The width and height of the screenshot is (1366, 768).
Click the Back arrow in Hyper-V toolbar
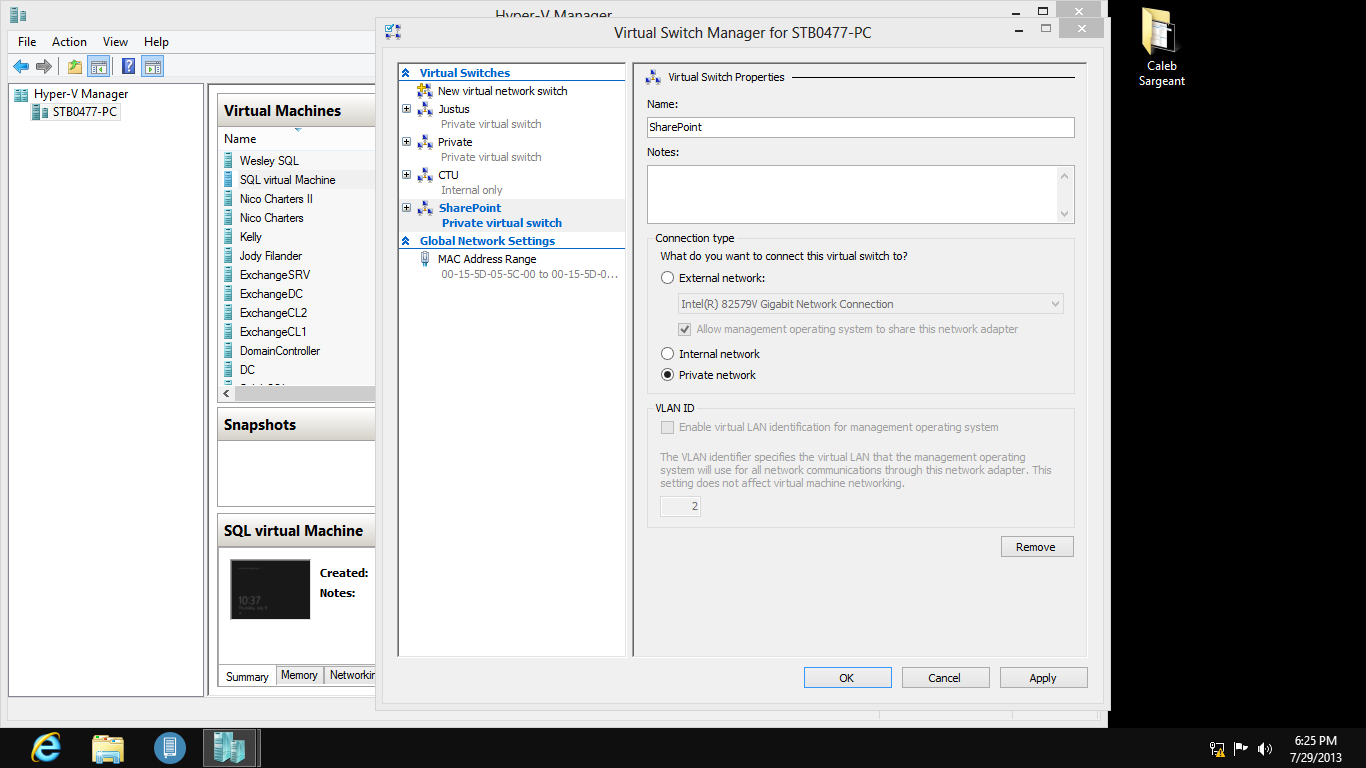coord(21,67)
